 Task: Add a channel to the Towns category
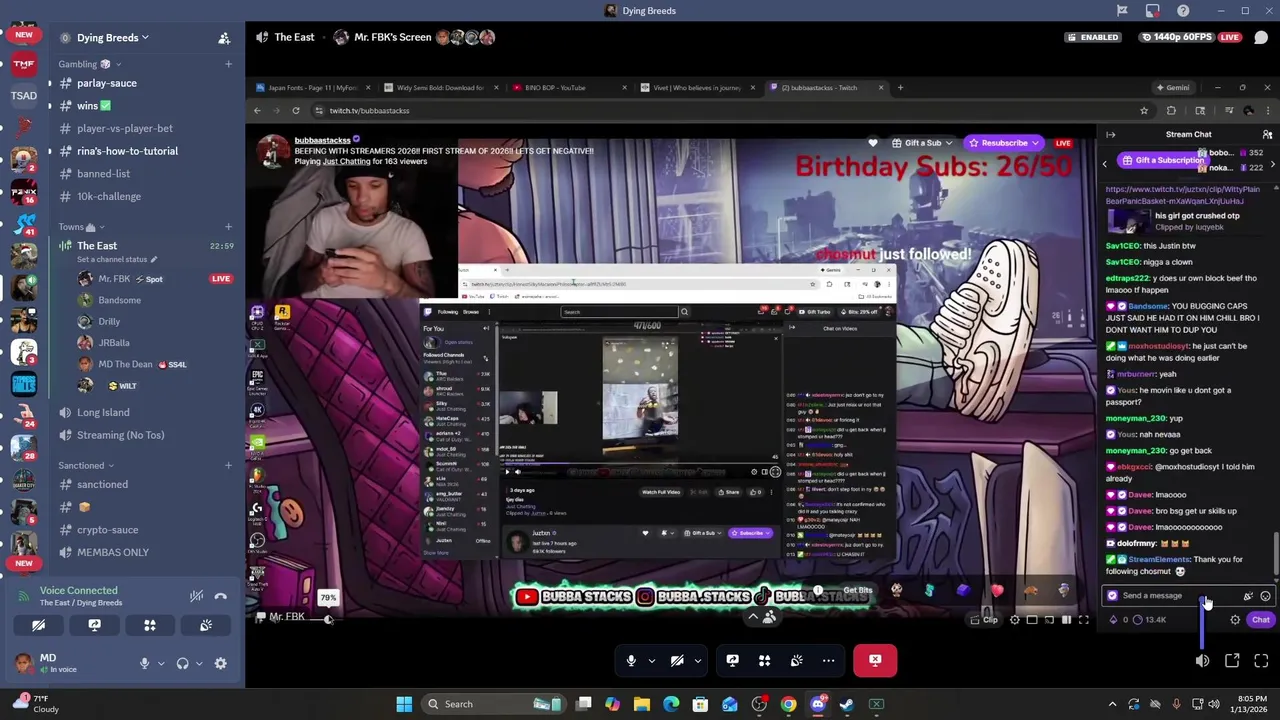point(228,227)
